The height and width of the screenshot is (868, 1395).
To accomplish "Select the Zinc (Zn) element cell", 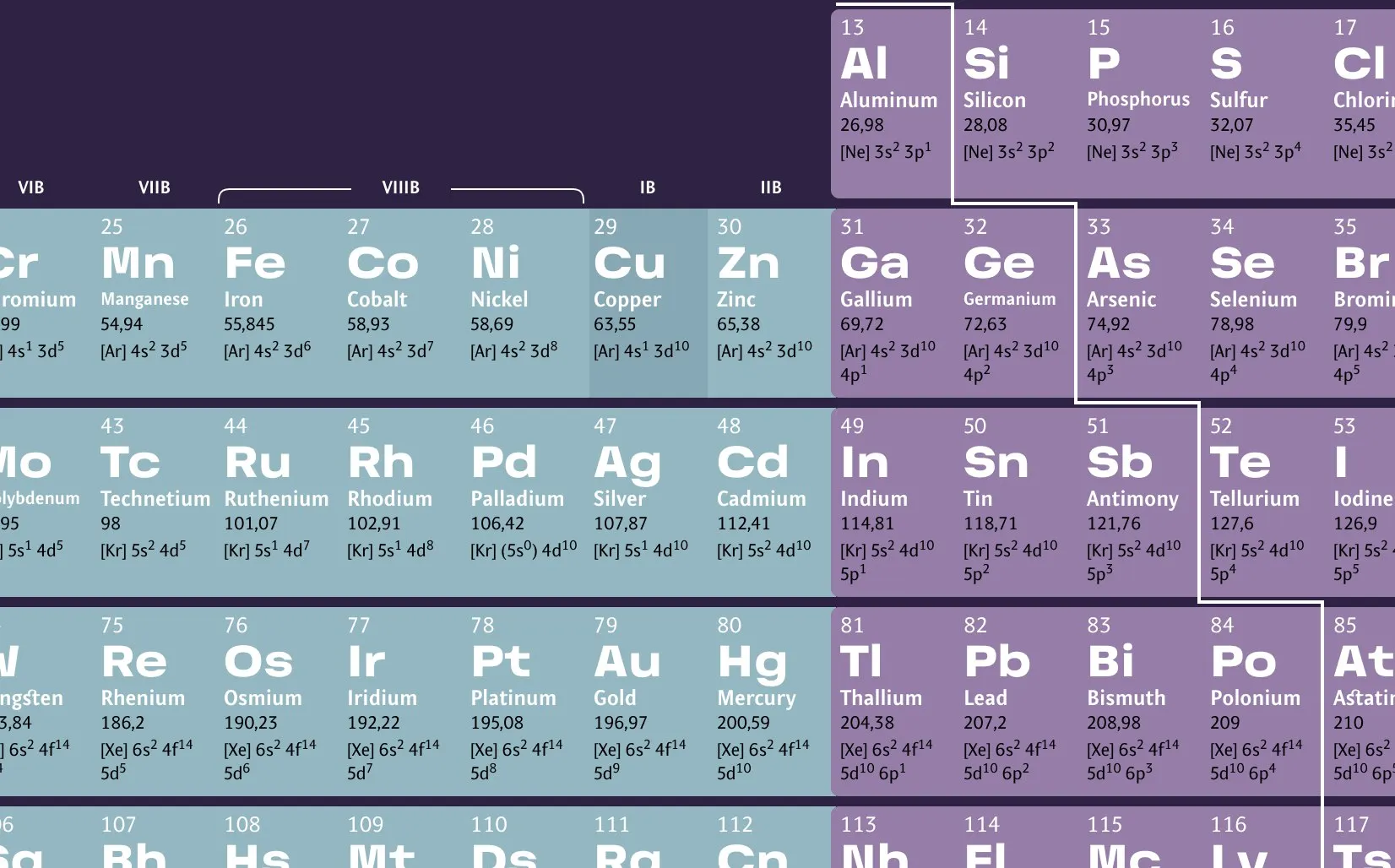I will click(769, 302).
